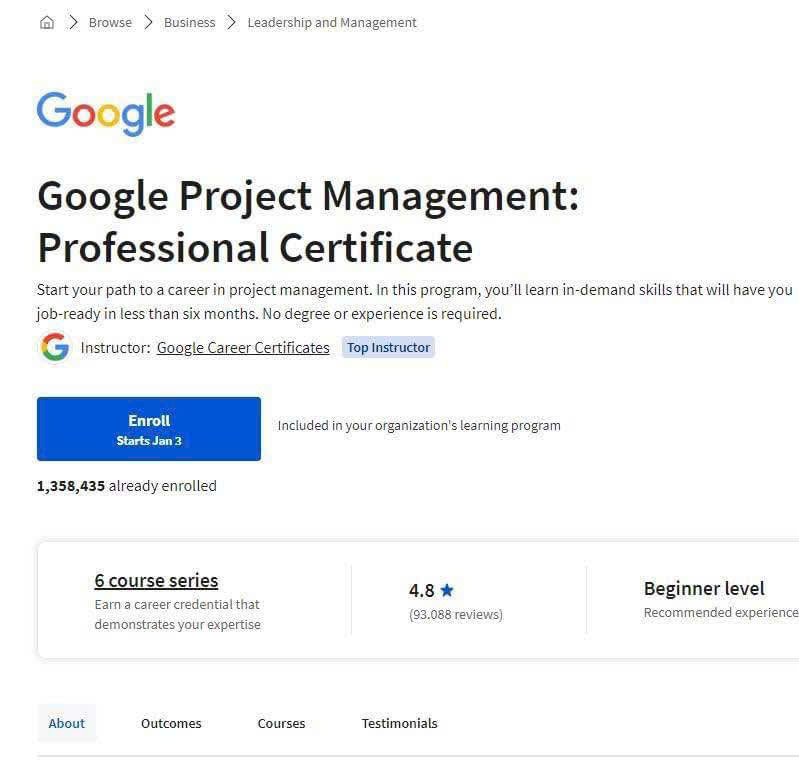This screenshot has width=799, height=775.
Task: Select the About tab
Action: click(x=67, y=723)
